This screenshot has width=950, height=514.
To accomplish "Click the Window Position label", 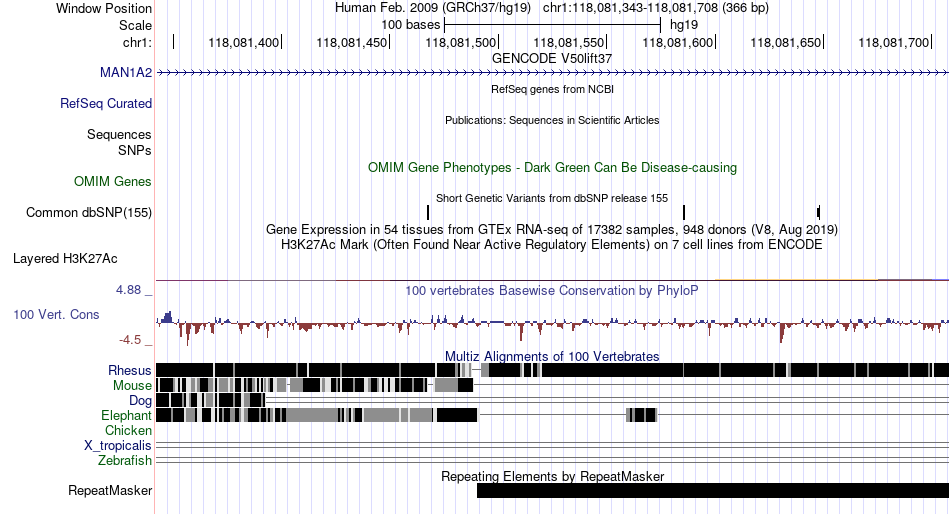I will point(104,8).
